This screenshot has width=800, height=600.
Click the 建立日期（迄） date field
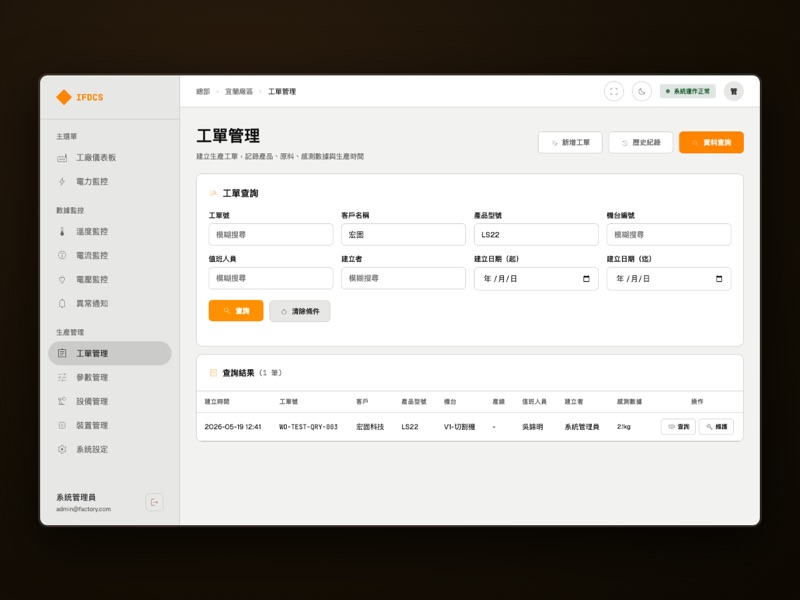669,279
